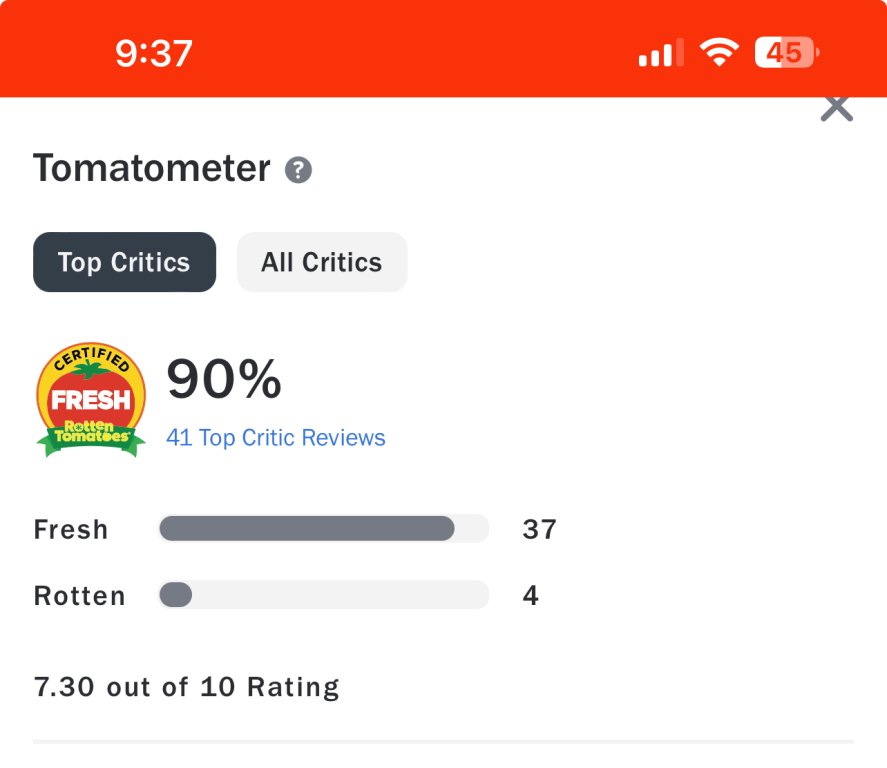The width and height of the screenshot is (887, 768).
Task: Click the Fresh count of 37
Action: (x=539, y=529)
